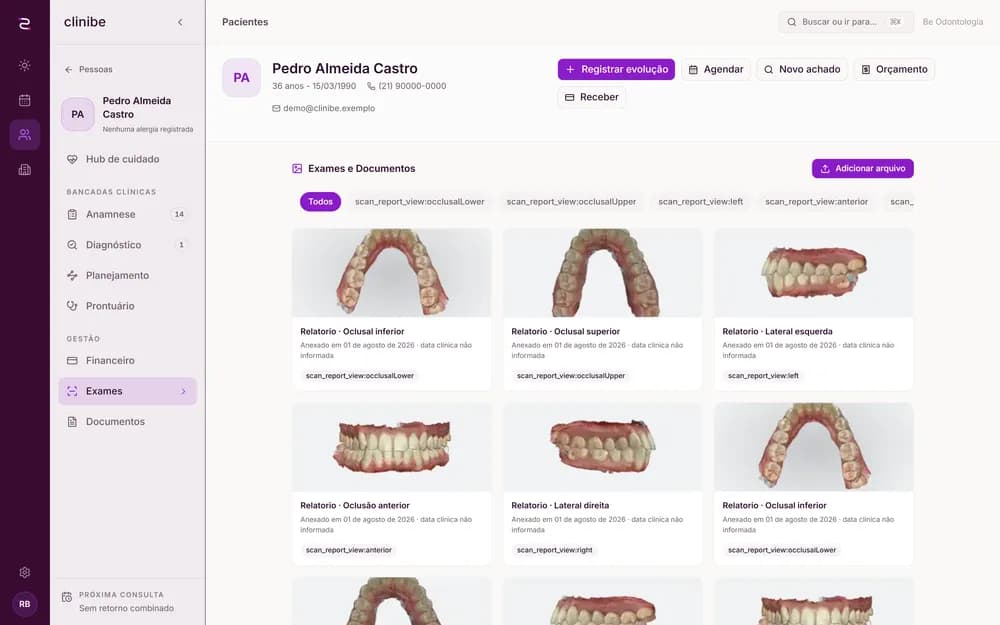Open Hub de cuidado

[x=127, y=159]
